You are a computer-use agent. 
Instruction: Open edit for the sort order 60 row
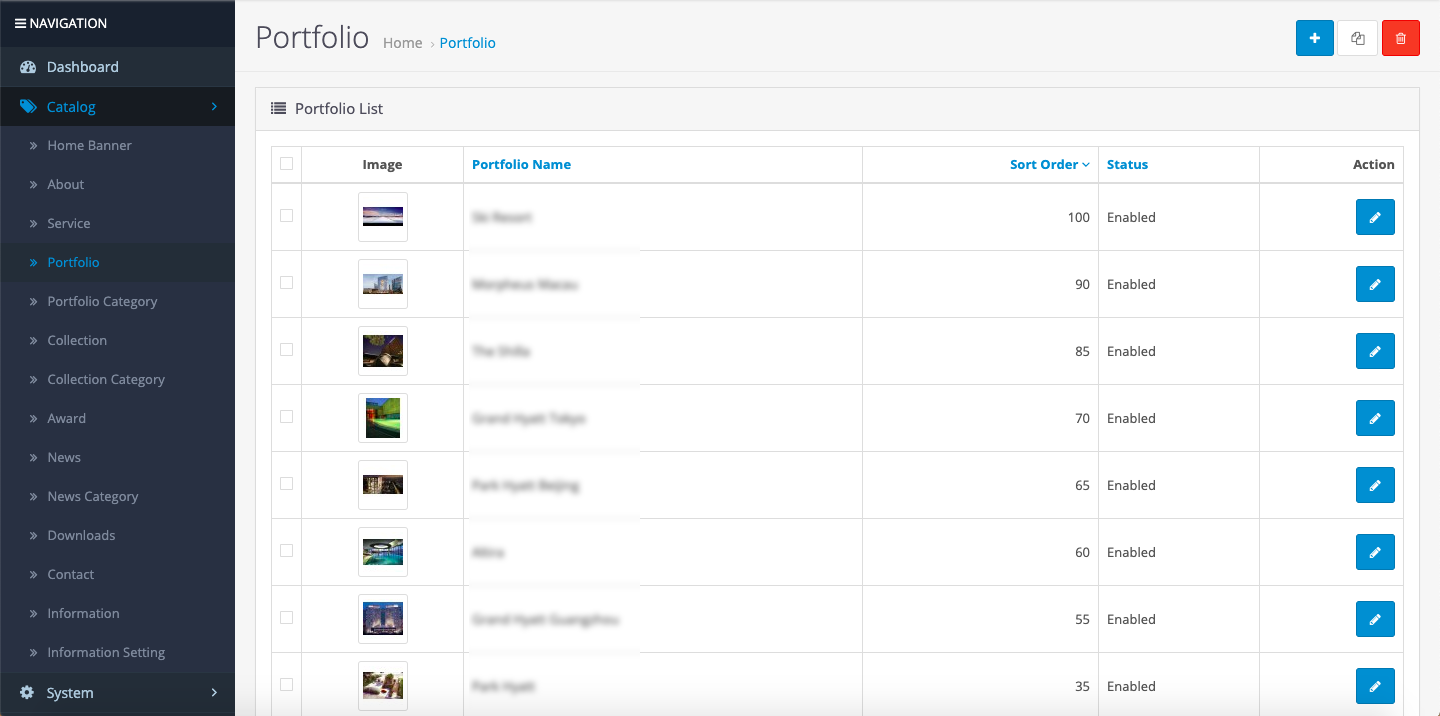point(1374,552)
